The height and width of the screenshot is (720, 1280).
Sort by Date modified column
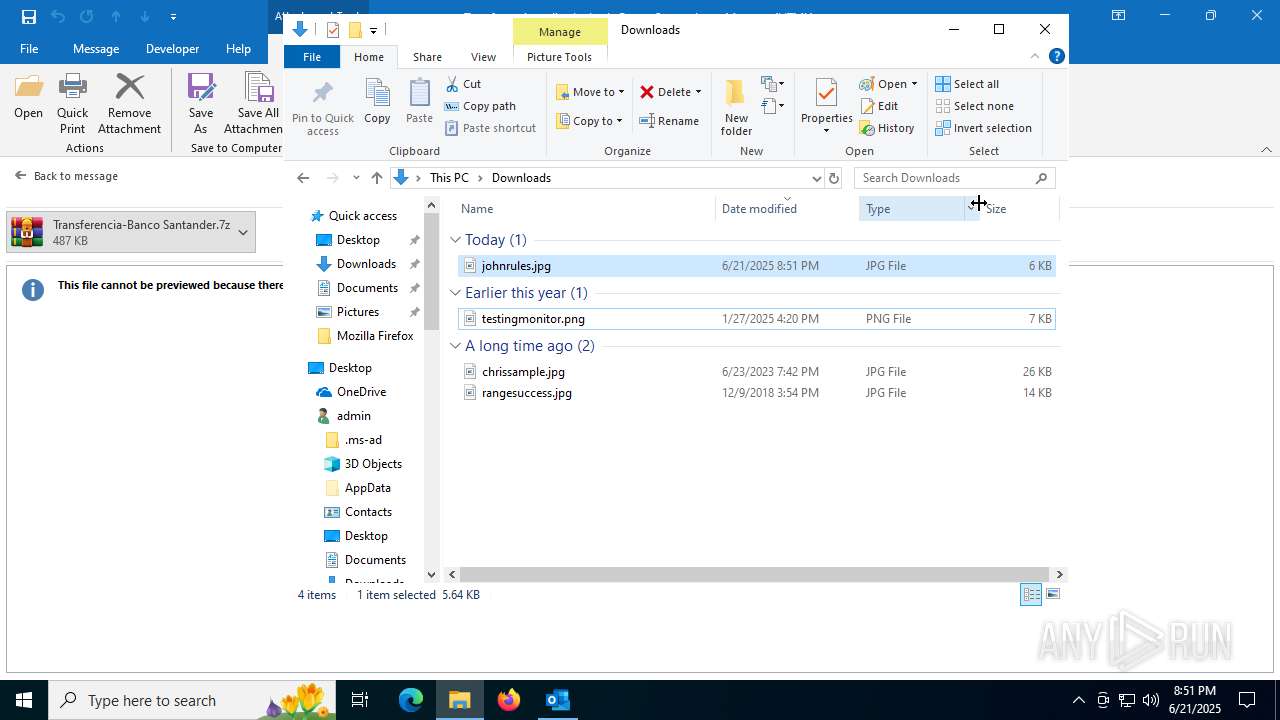point(786,208)
